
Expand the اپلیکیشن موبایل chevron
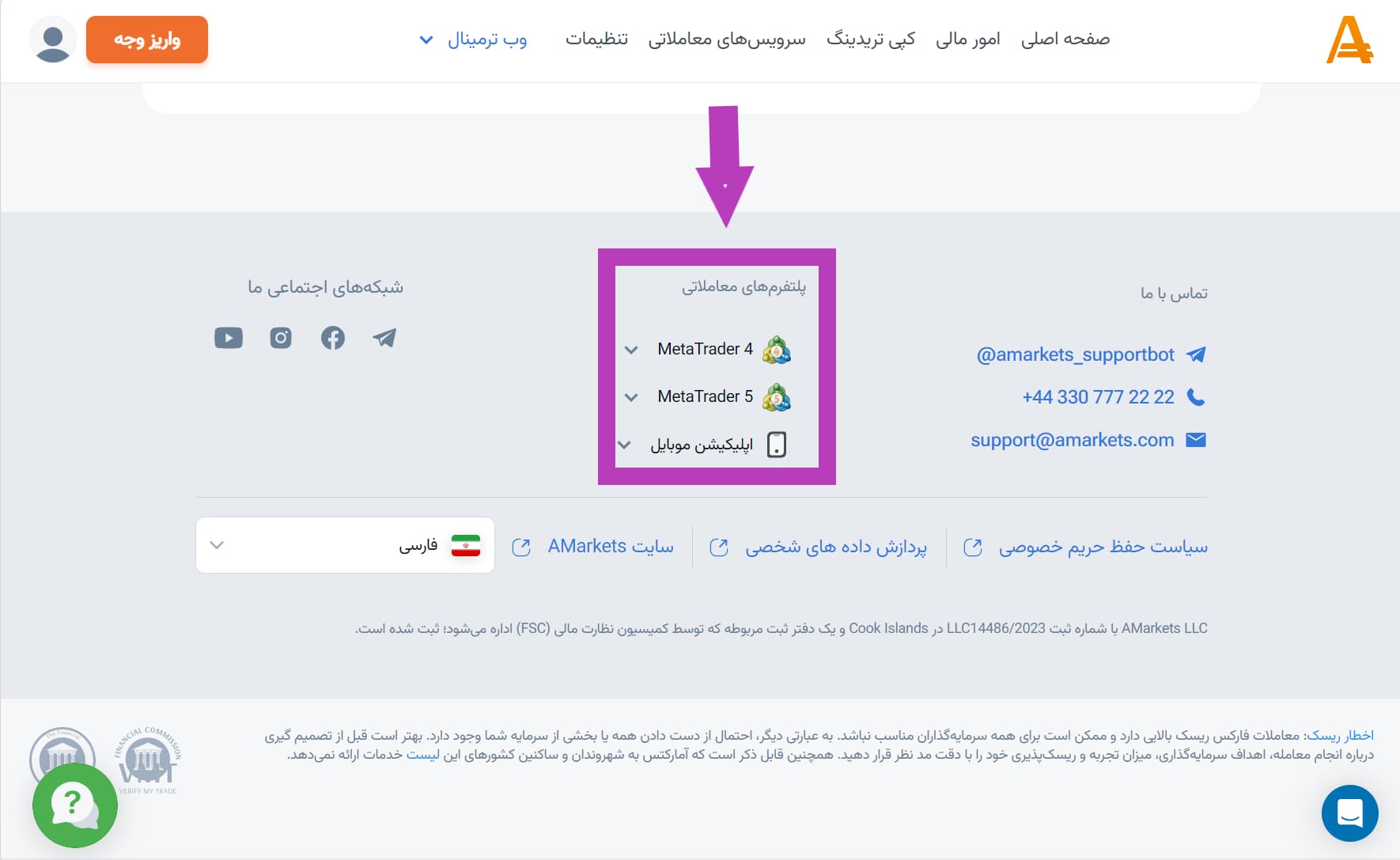pyautogui.click(x=624, y=445)
